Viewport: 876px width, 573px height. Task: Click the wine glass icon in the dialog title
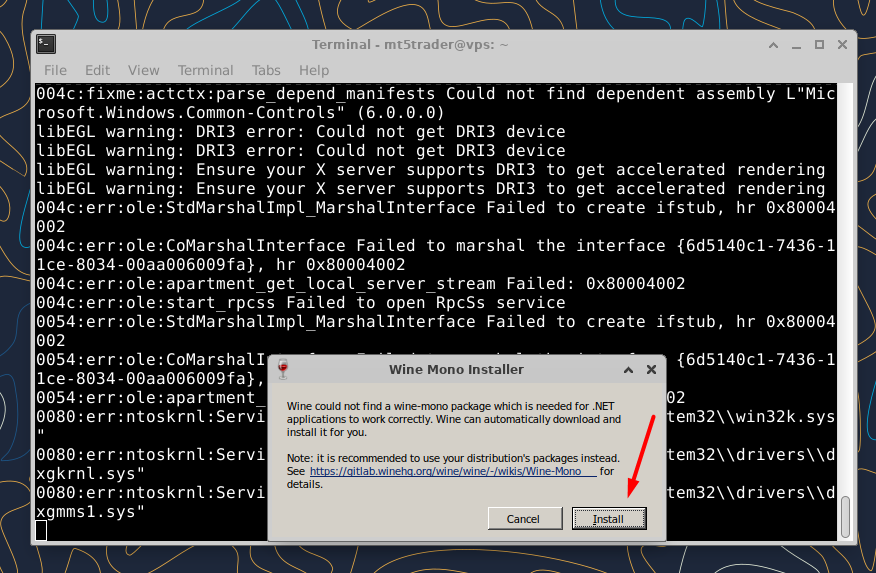[283, 369]
